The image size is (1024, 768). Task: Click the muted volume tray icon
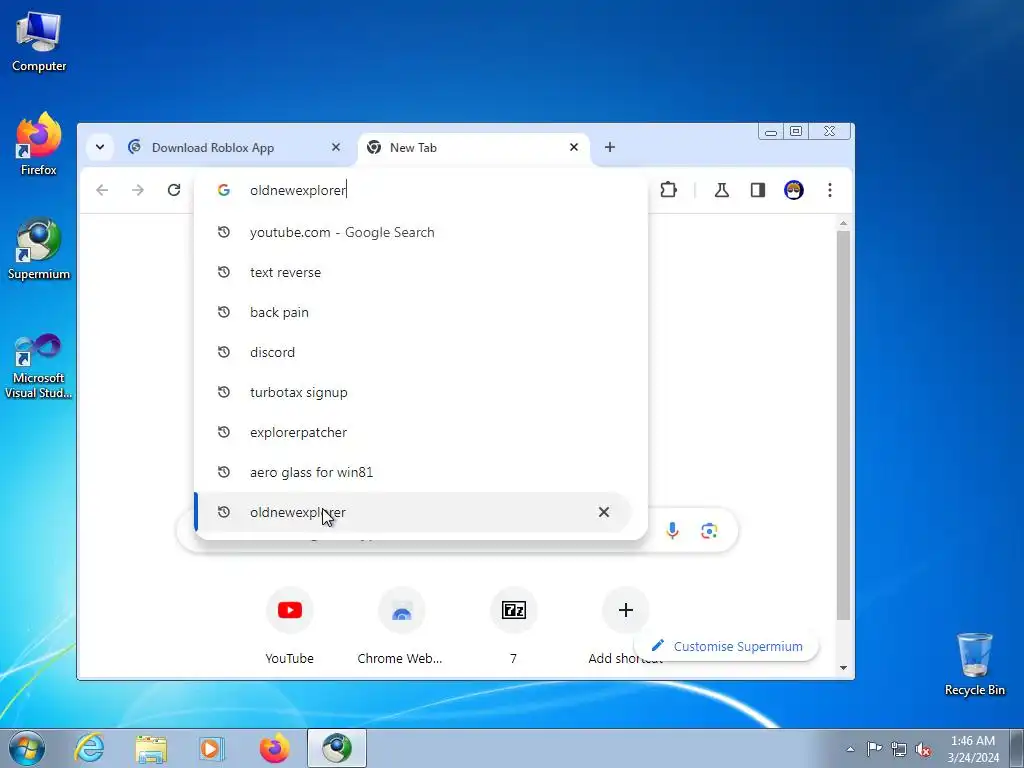tap(923, 749)
